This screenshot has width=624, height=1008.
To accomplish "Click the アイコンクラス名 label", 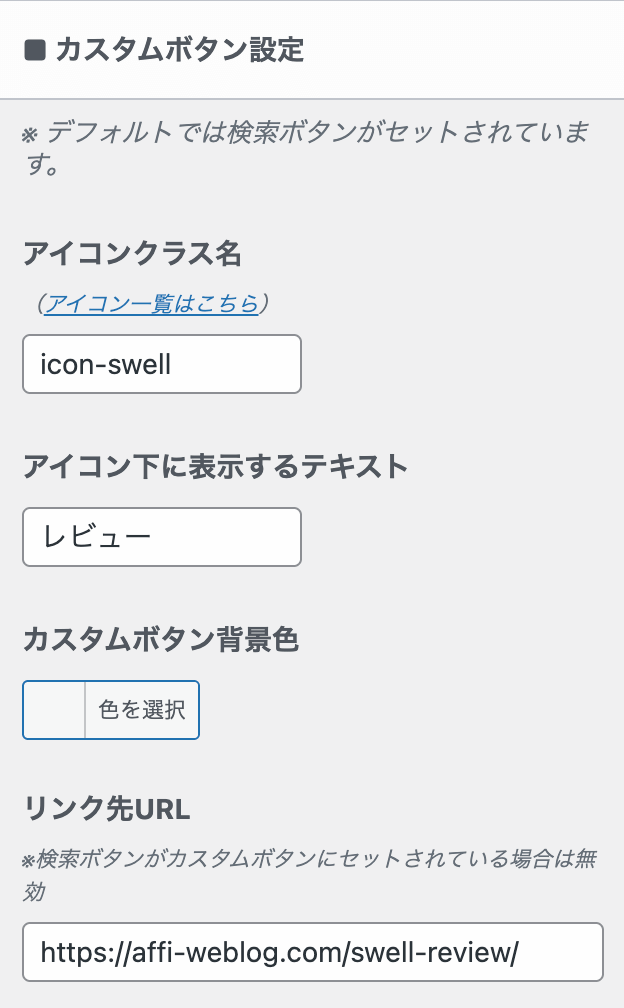I will (132, 254).
